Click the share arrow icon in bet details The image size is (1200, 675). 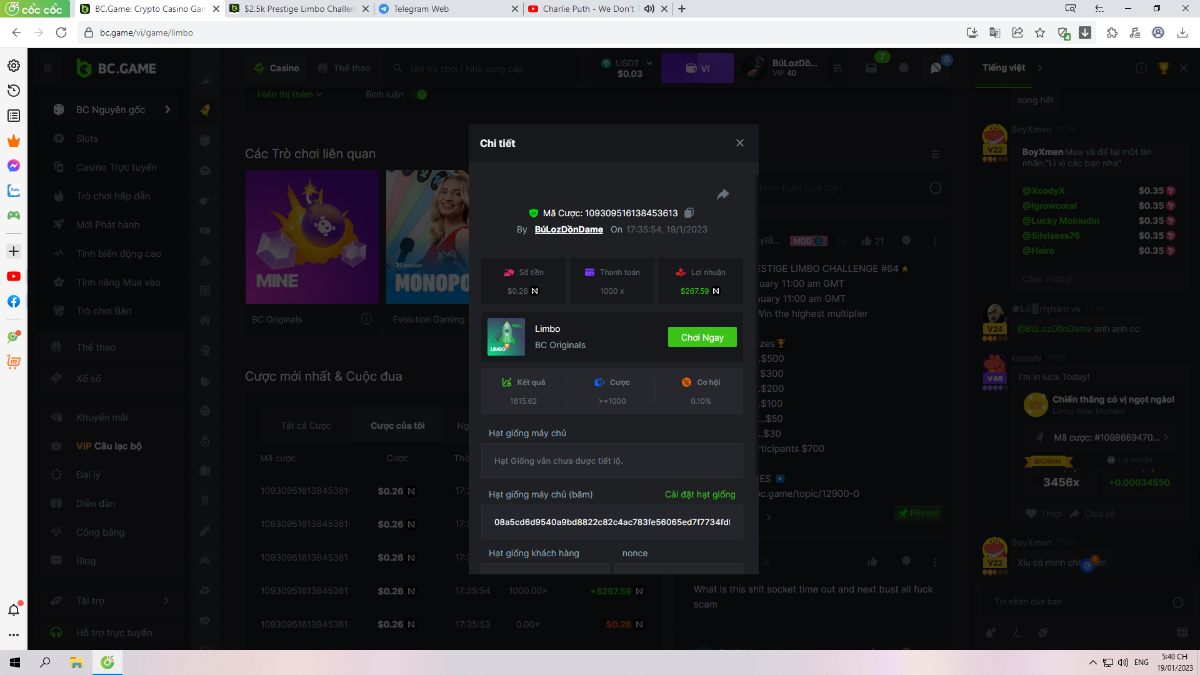[x=723, y=194]
